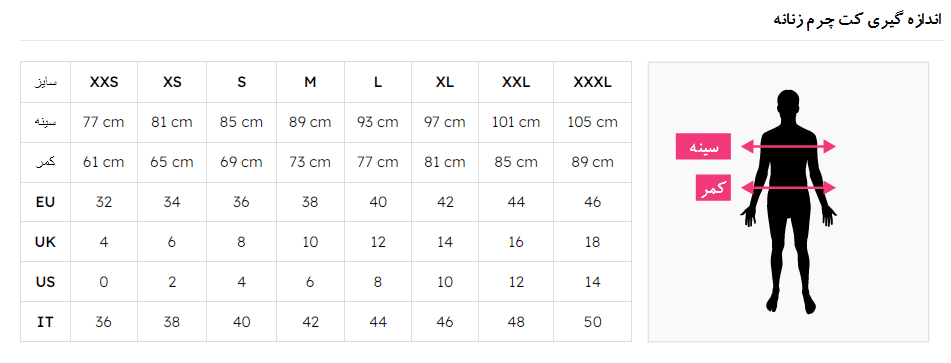Select the 105 cm chest value
This screenshot has height=363, width=951.
point(593,122)
